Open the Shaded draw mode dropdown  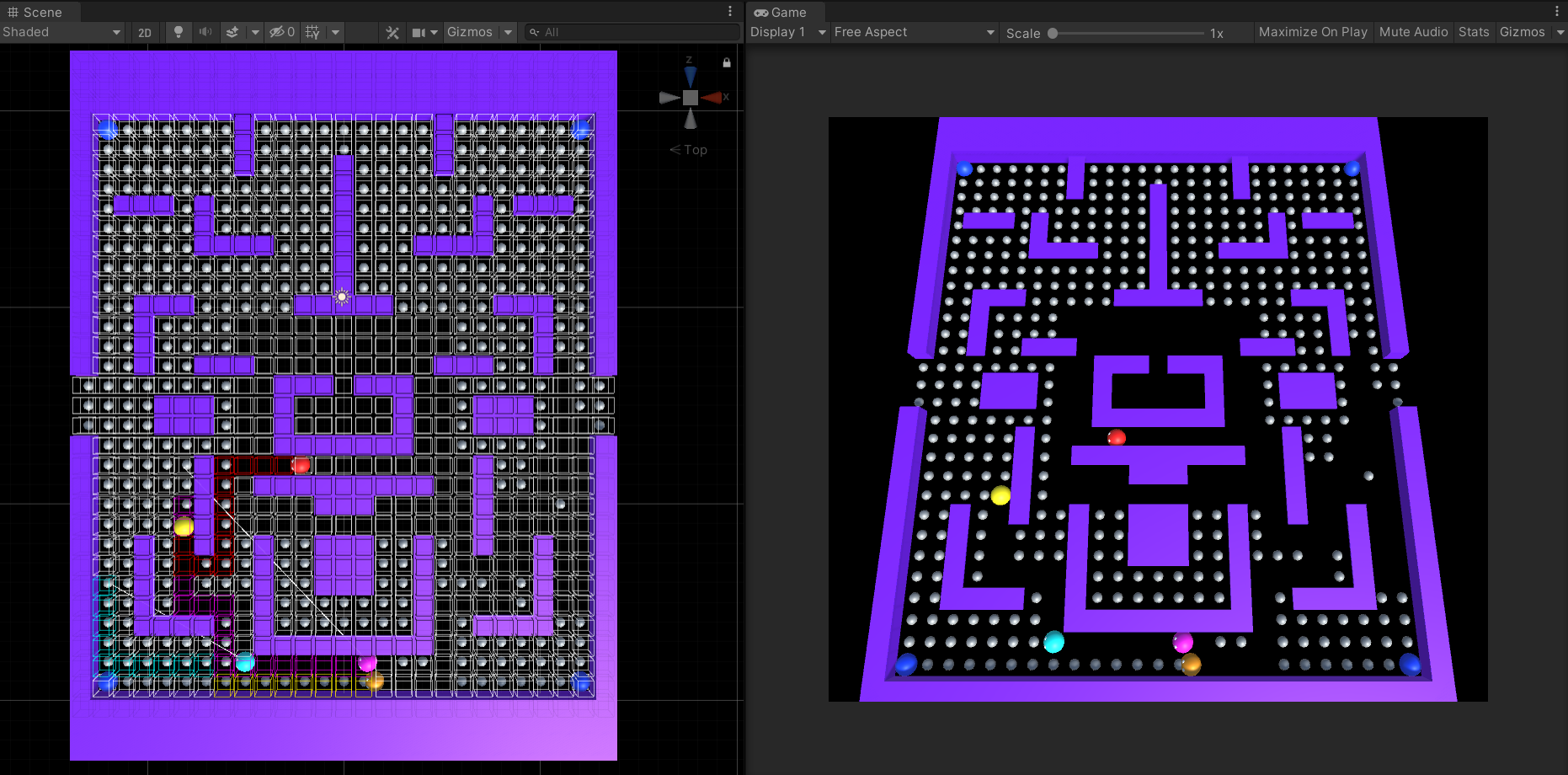coord(59,32)
